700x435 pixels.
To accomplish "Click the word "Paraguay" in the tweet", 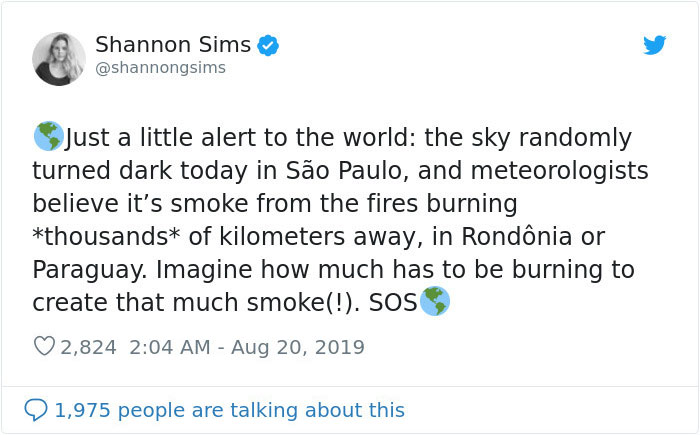I will coord(90,270).
